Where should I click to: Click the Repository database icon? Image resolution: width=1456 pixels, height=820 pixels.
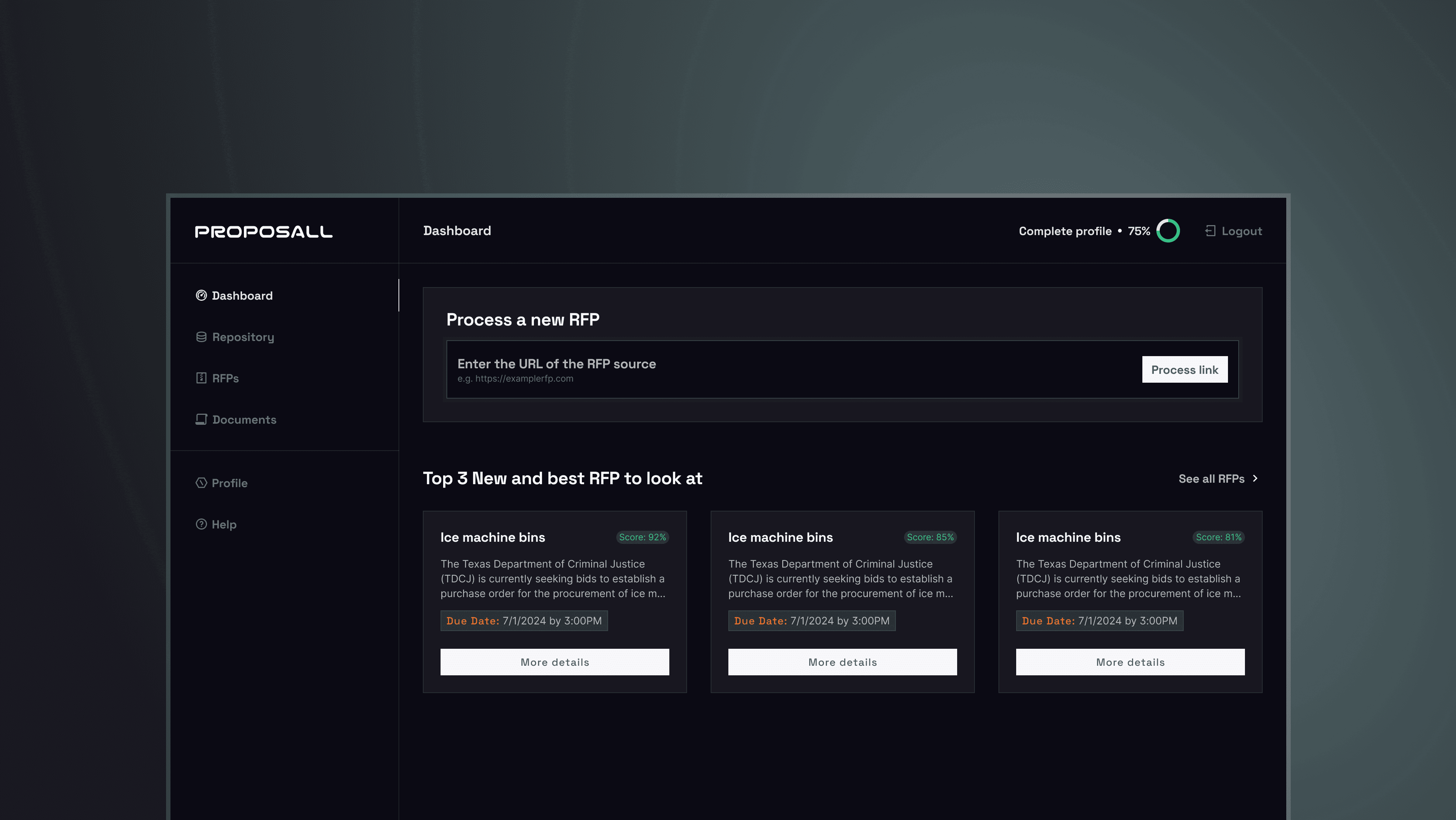point(201,337)
